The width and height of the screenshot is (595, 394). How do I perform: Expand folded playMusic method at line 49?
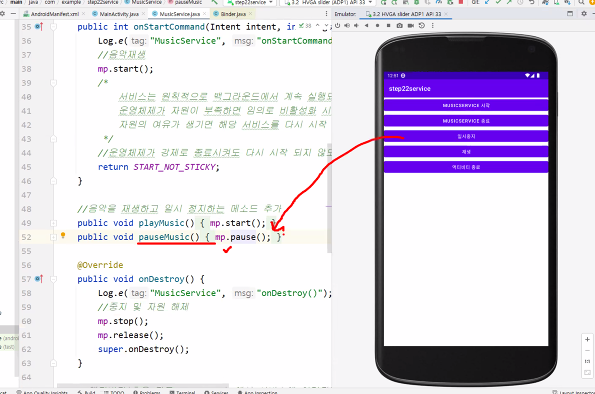54,223
